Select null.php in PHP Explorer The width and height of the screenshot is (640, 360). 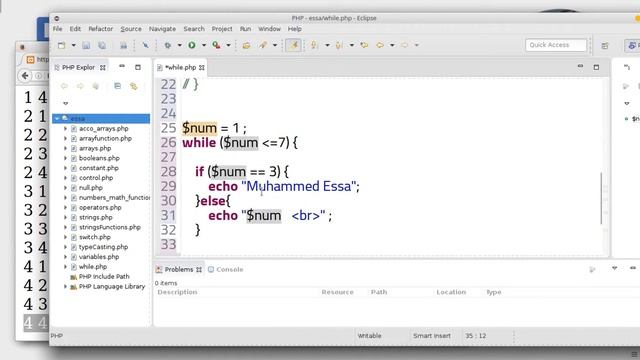[x=91, y=188]
